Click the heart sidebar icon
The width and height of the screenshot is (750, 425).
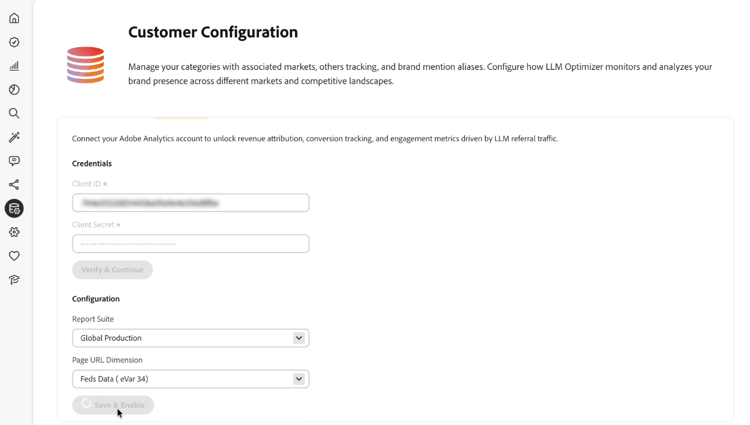click(x=14, y=256)
